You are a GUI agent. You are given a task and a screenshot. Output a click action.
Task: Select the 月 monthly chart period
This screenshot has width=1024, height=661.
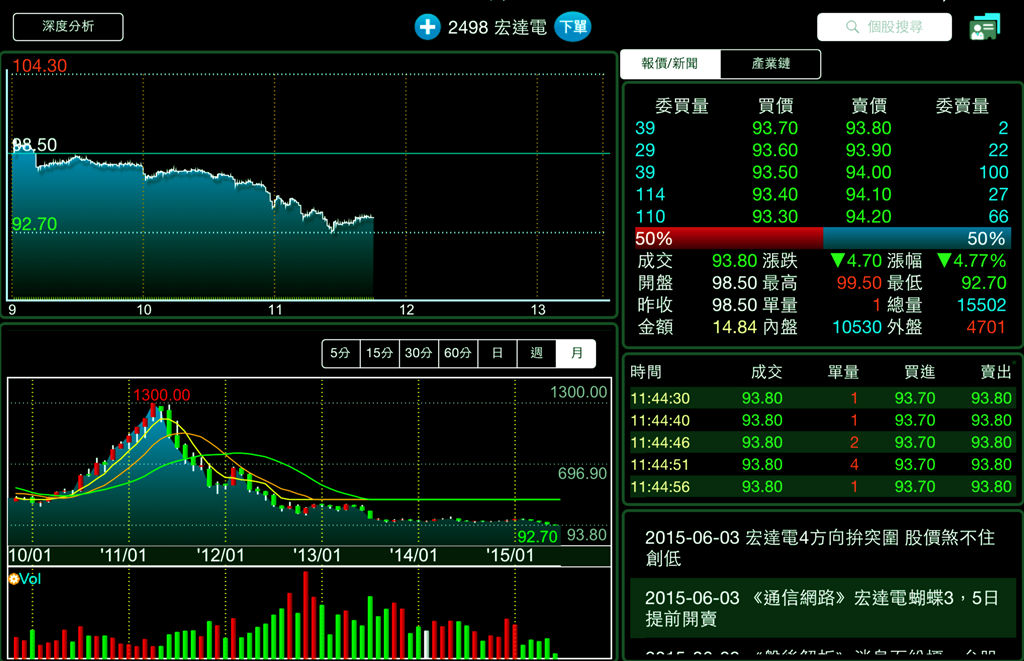pyautogui.click(x=576, y=354)
